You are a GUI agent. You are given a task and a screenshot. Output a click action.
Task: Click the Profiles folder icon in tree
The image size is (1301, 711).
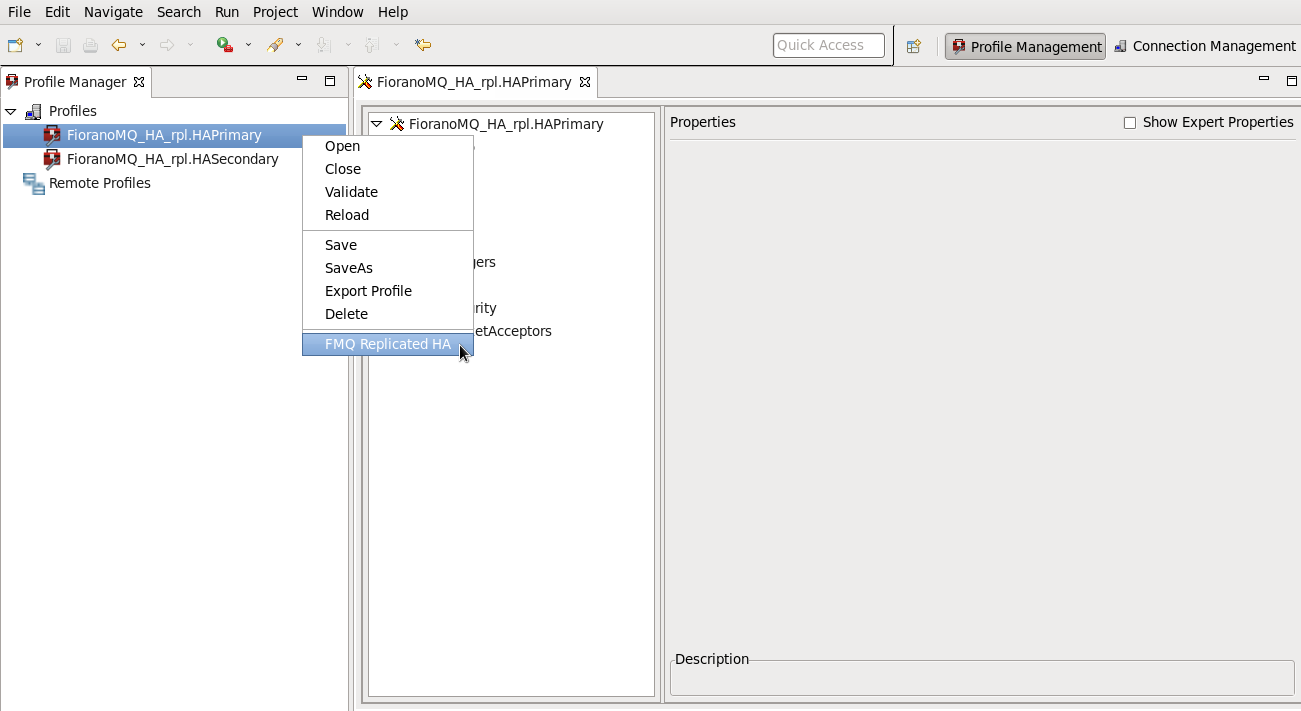[x=34, y=111]
